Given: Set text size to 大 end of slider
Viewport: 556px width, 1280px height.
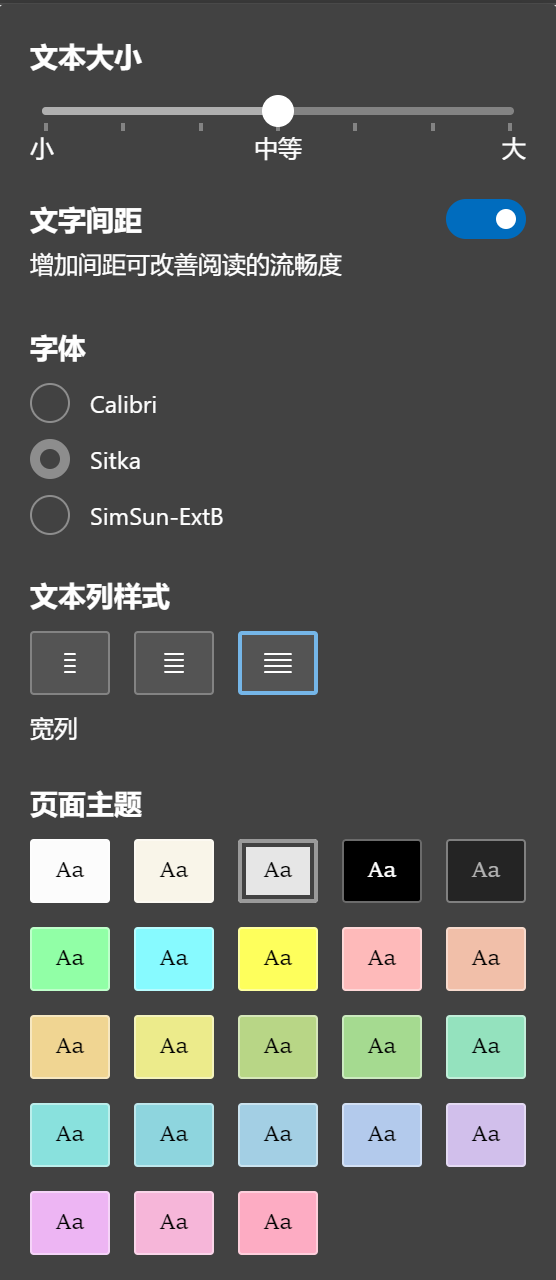Looking at the screenshot, I should [510, 110].
